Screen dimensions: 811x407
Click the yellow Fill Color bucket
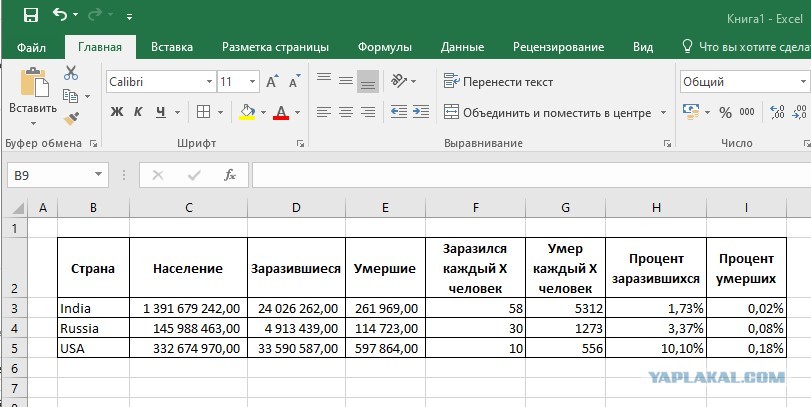point(247,112)
